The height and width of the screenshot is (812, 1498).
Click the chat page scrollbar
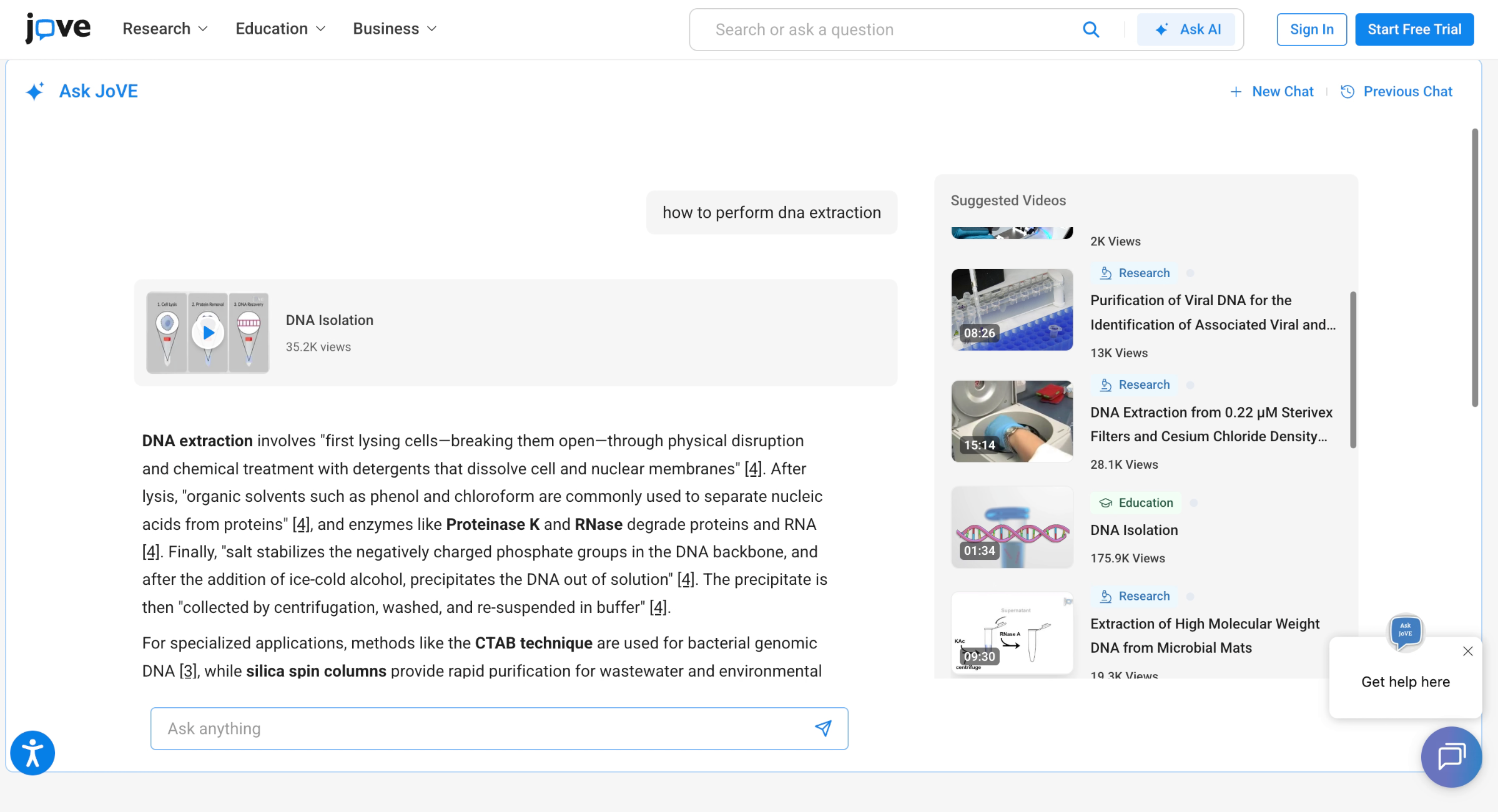click(x=1475, y=268)
